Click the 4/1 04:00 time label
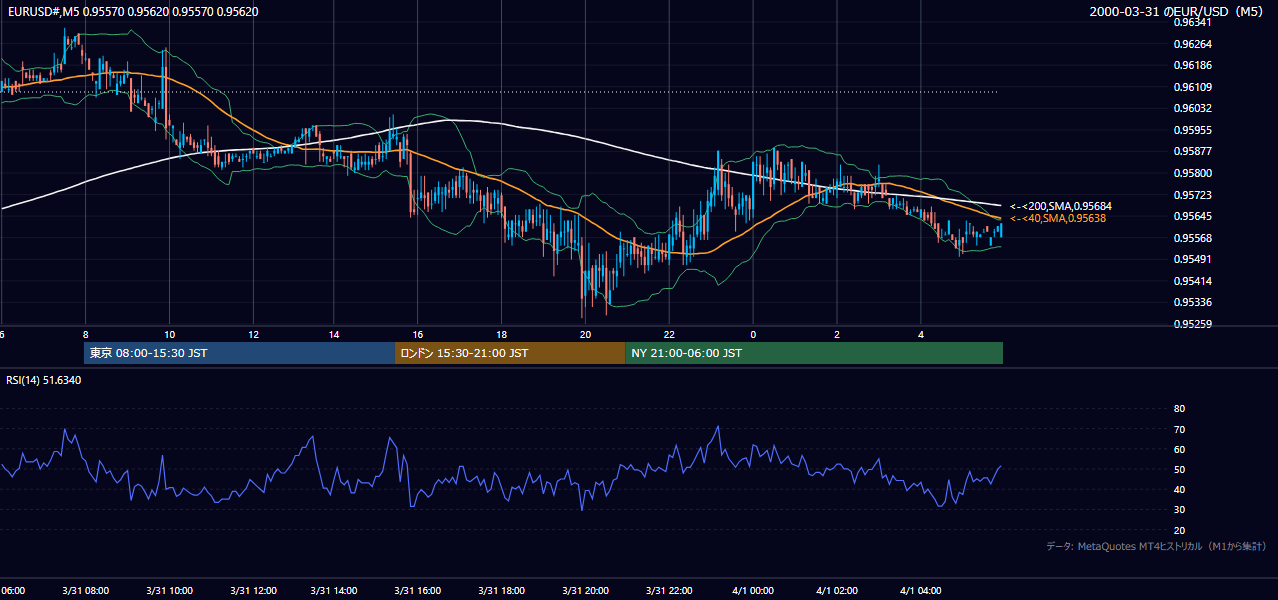Viewport: 1278px width, 600px height. [920, 591]
